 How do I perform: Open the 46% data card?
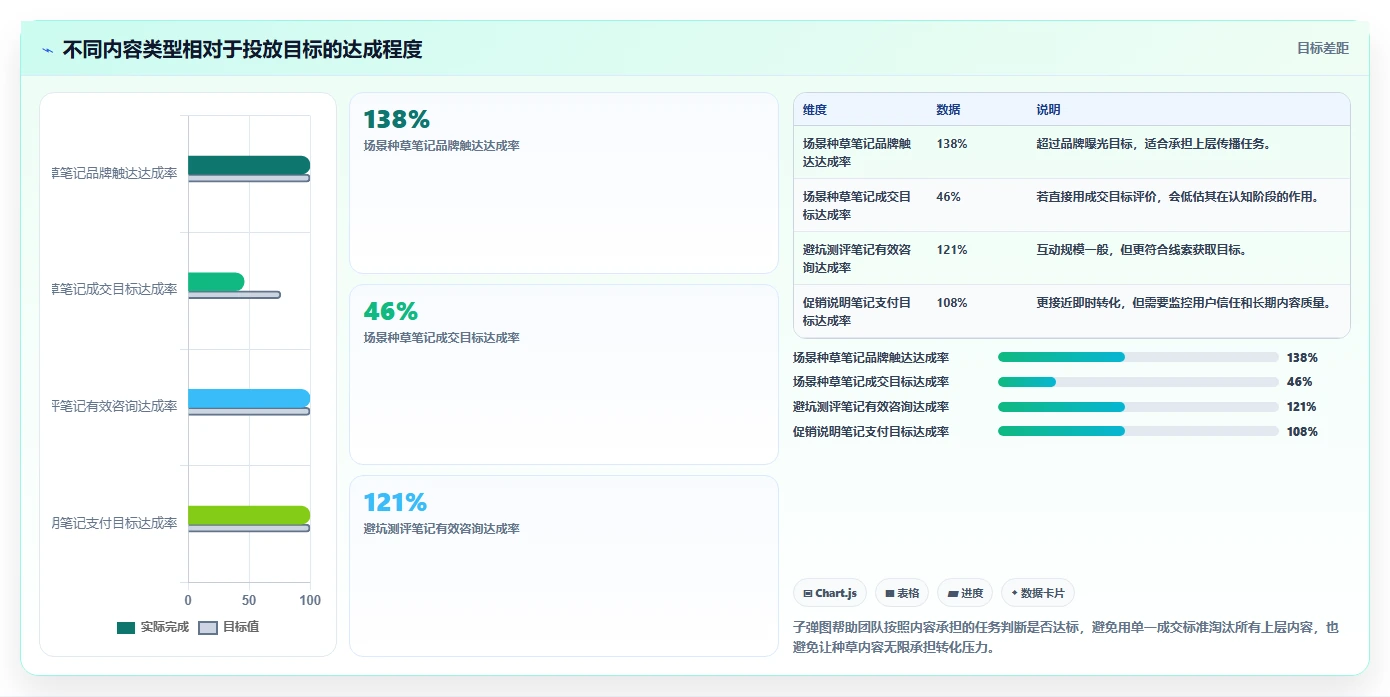click(x=564, y=374)
